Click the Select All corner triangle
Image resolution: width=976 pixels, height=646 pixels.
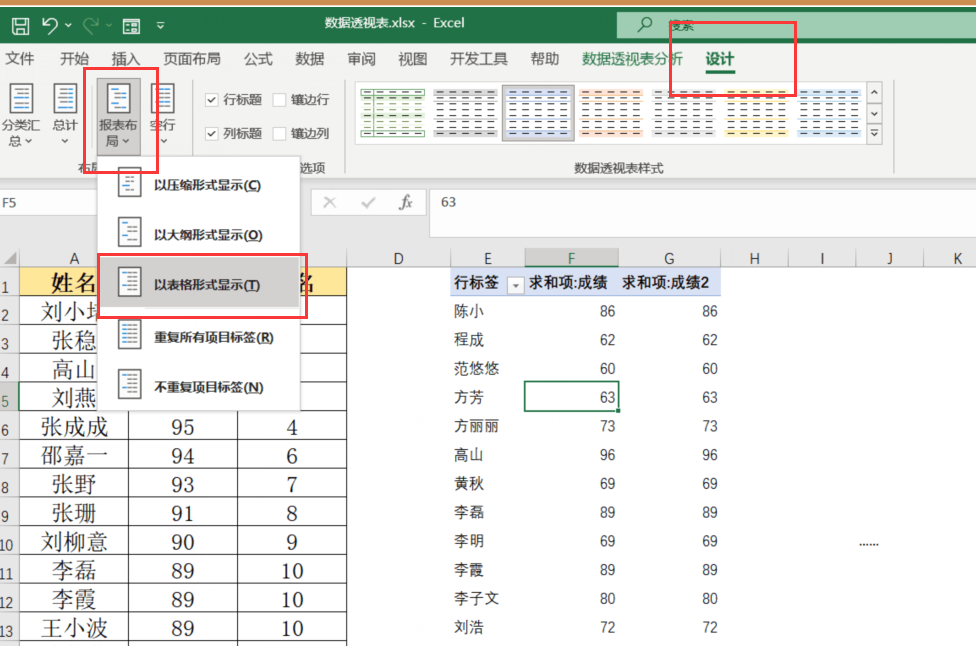(10, 258)
